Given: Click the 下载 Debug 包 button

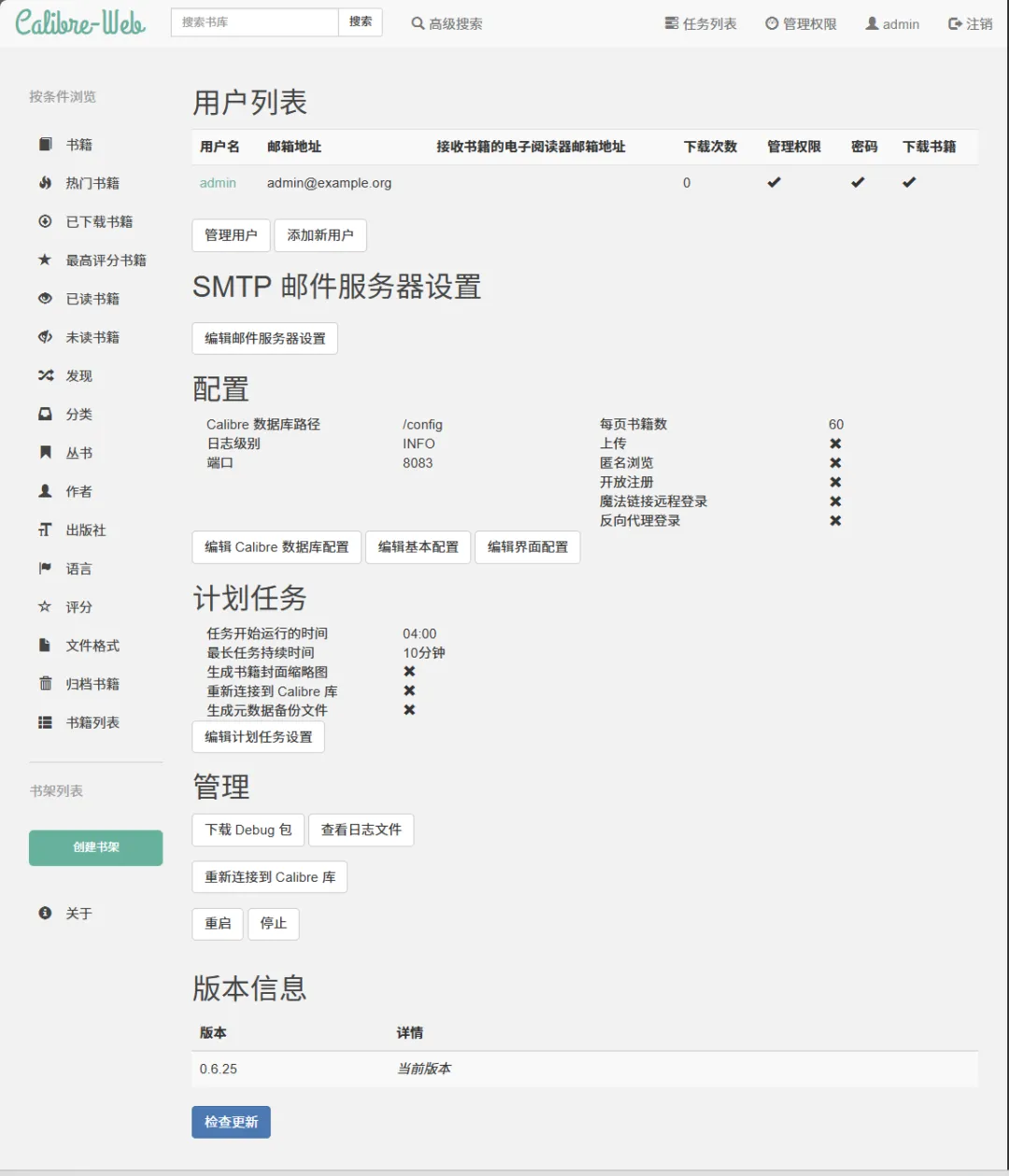Looking at the screenshot, I should 249,829.
